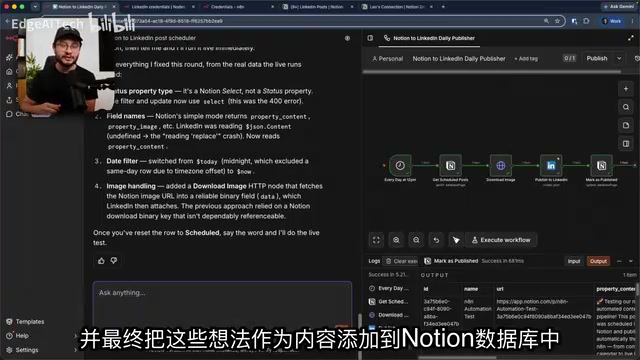Viewport: 640px width, 360px height.
Task: Click the Templates sidebar icon
Action: click(9, 322)
